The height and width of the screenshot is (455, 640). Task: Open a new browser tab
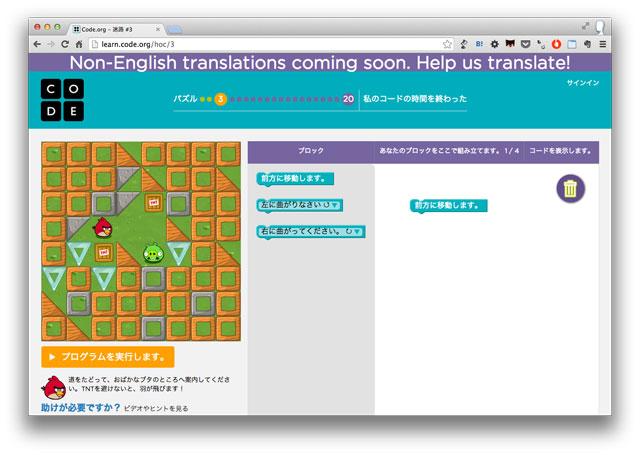pyautogui.click(x=175, y=30)
